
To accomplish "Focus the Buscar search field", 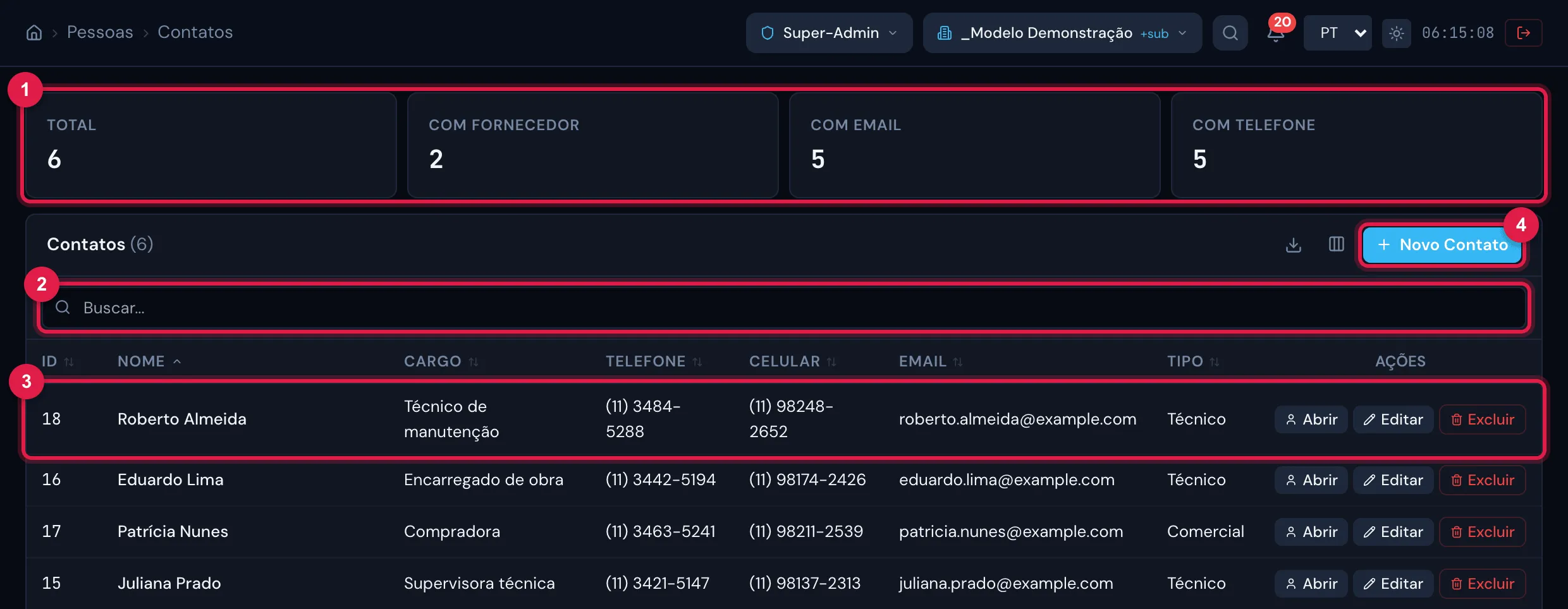I will point(784,308).
